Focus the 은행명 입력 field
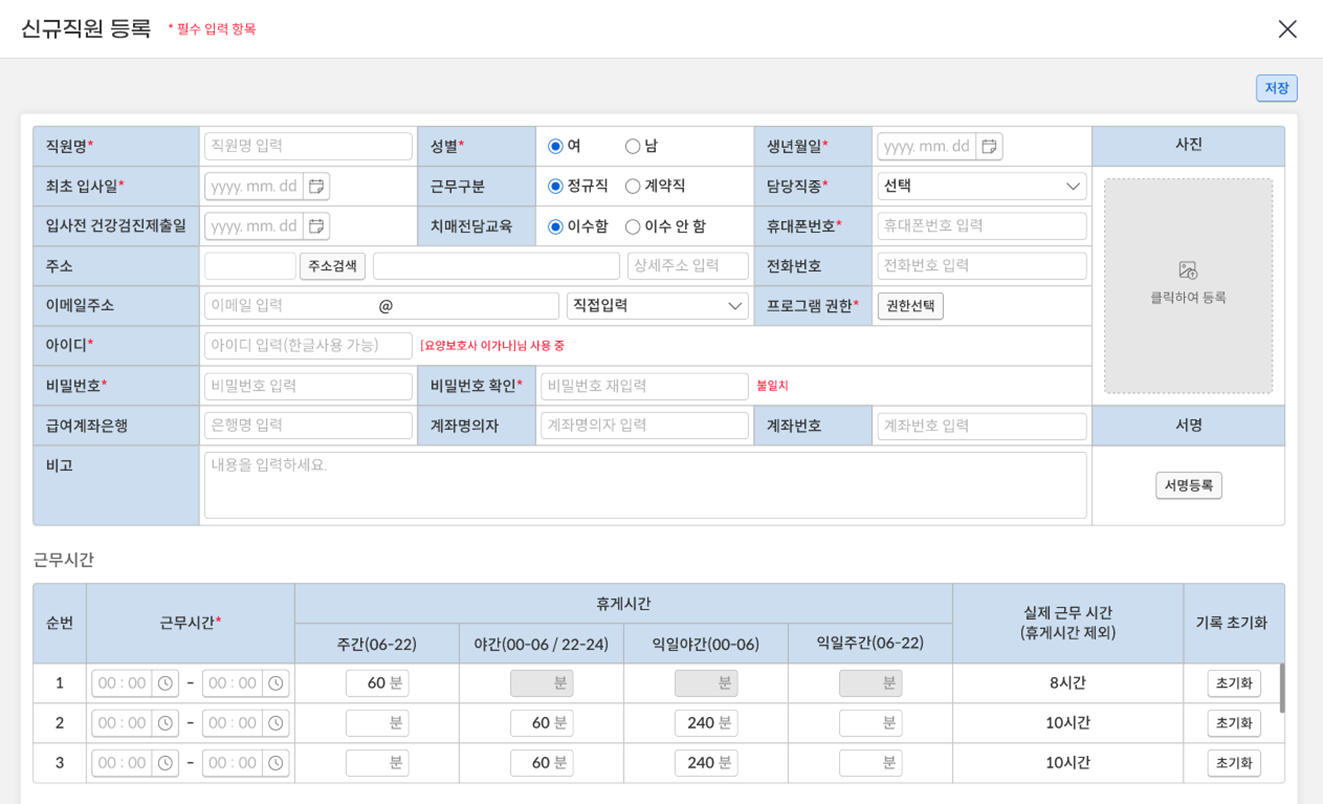 [308, 426]
